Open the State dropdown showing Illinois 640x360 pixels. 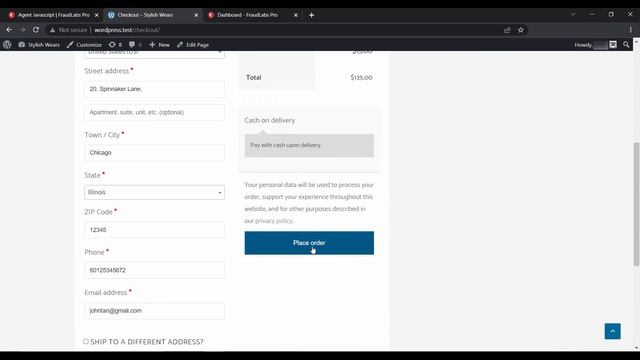154,192
